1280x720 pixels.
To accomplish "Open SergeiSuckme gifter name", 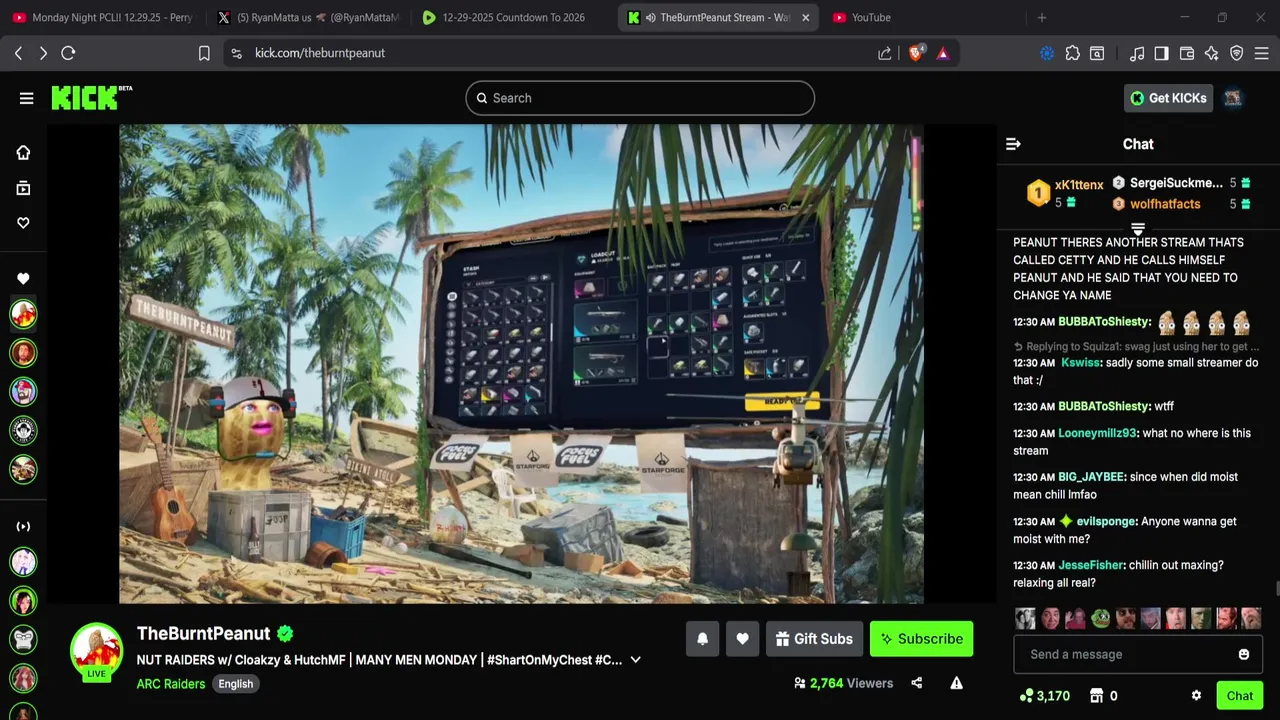I will (x=1176, y=183).
